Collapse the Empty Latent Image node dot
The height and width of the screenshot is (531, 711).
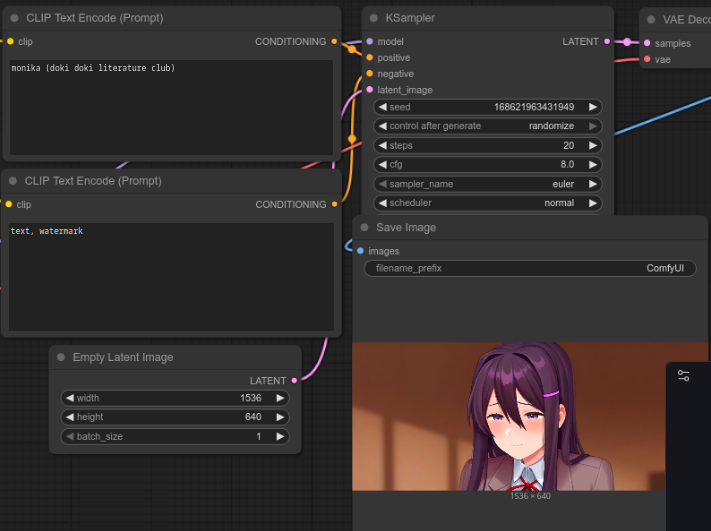click(61, 357)
